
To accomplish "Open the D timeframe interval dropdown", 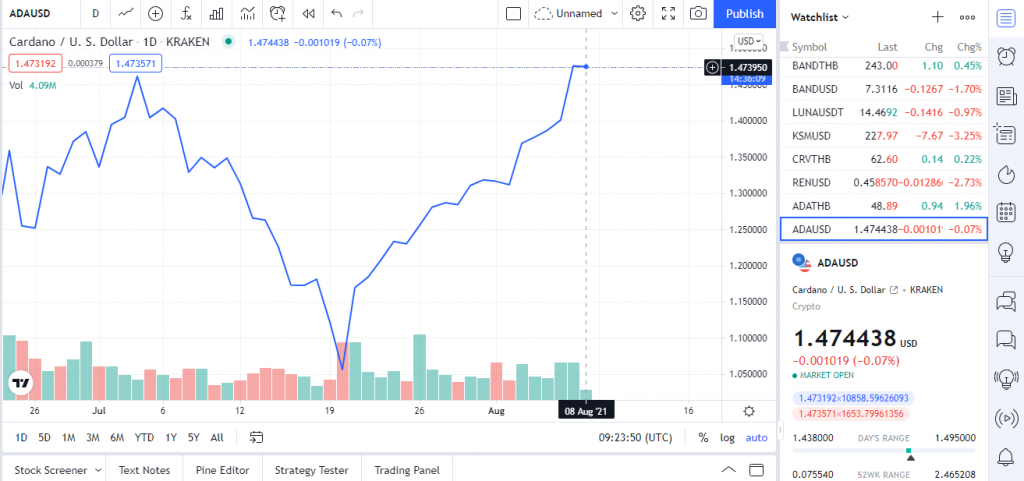I will tap(96, 13).
